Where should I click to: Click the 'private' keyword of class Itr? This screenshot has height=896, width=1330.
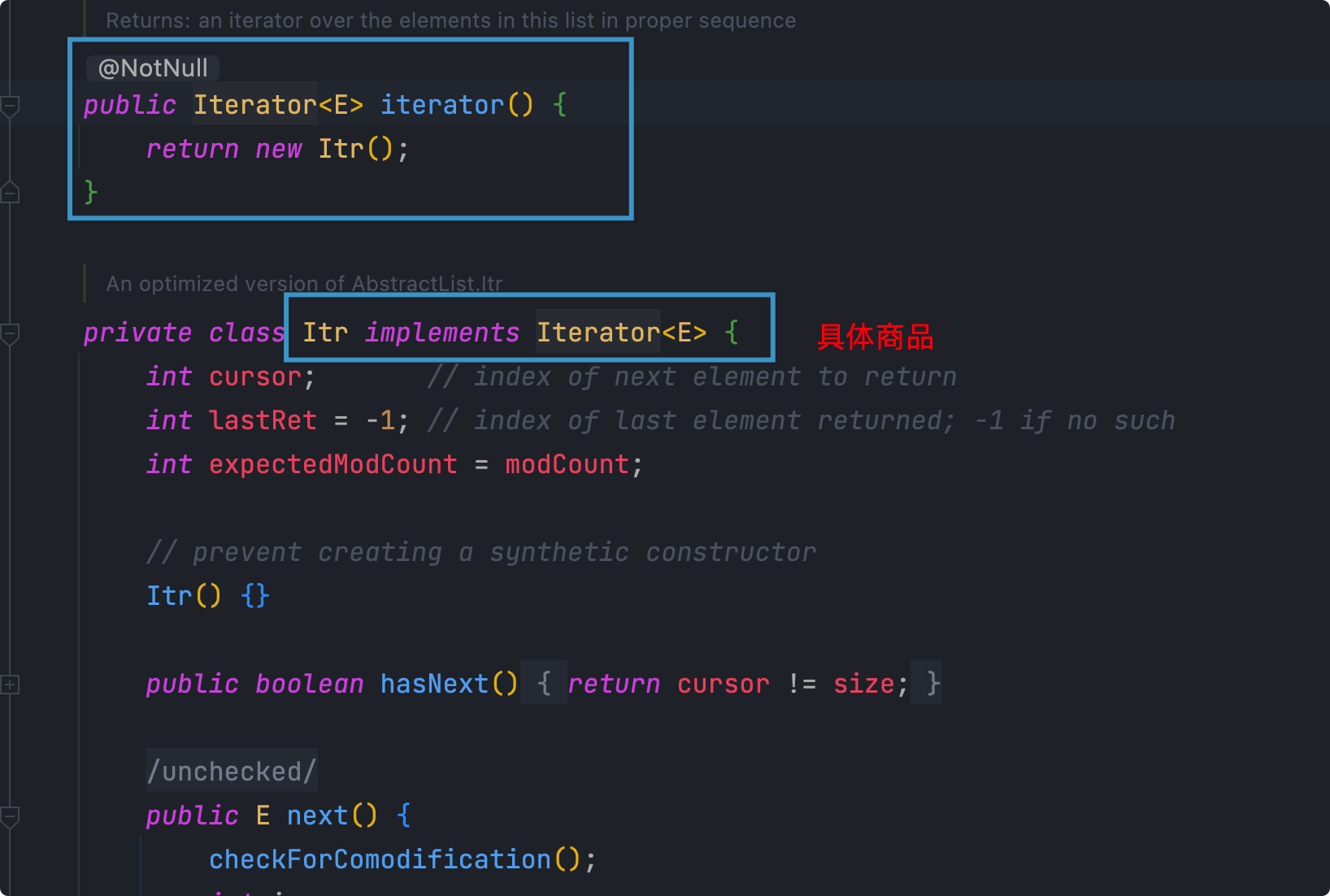(x=137, y=333)
